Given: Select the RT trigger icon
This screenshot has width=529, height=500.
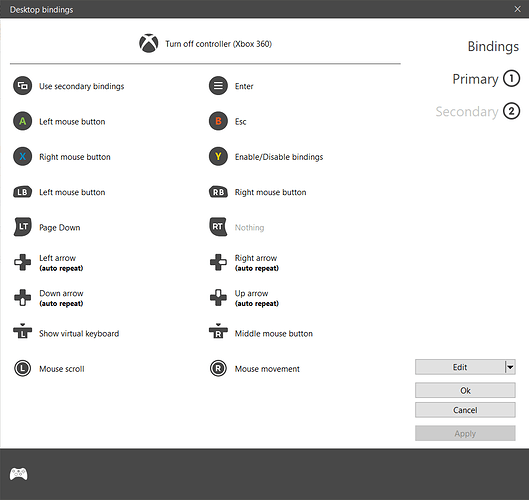Looking at the screenshot, I should [x=218, y=227].
